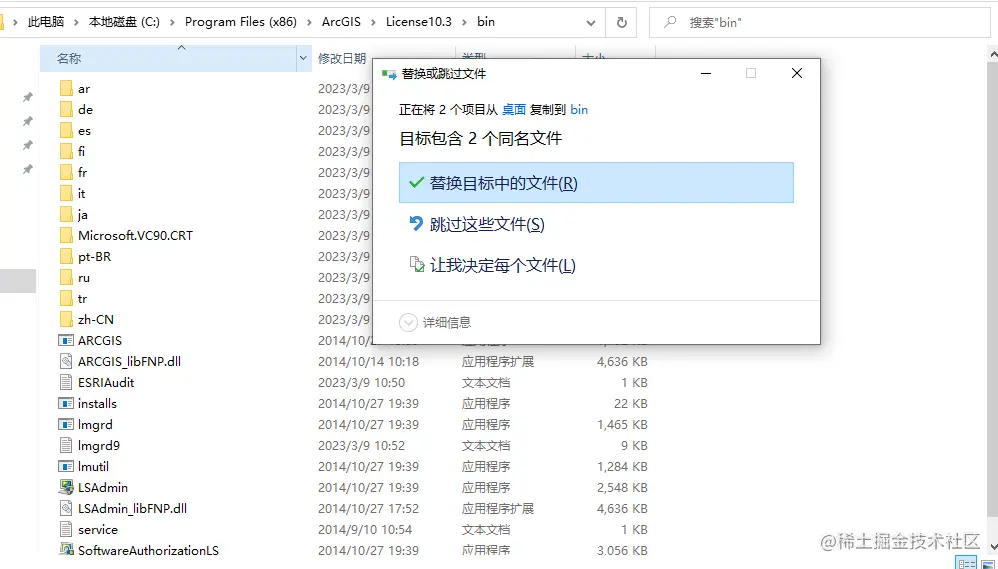Sort by 修改日期 column header

tap(342, 59)
